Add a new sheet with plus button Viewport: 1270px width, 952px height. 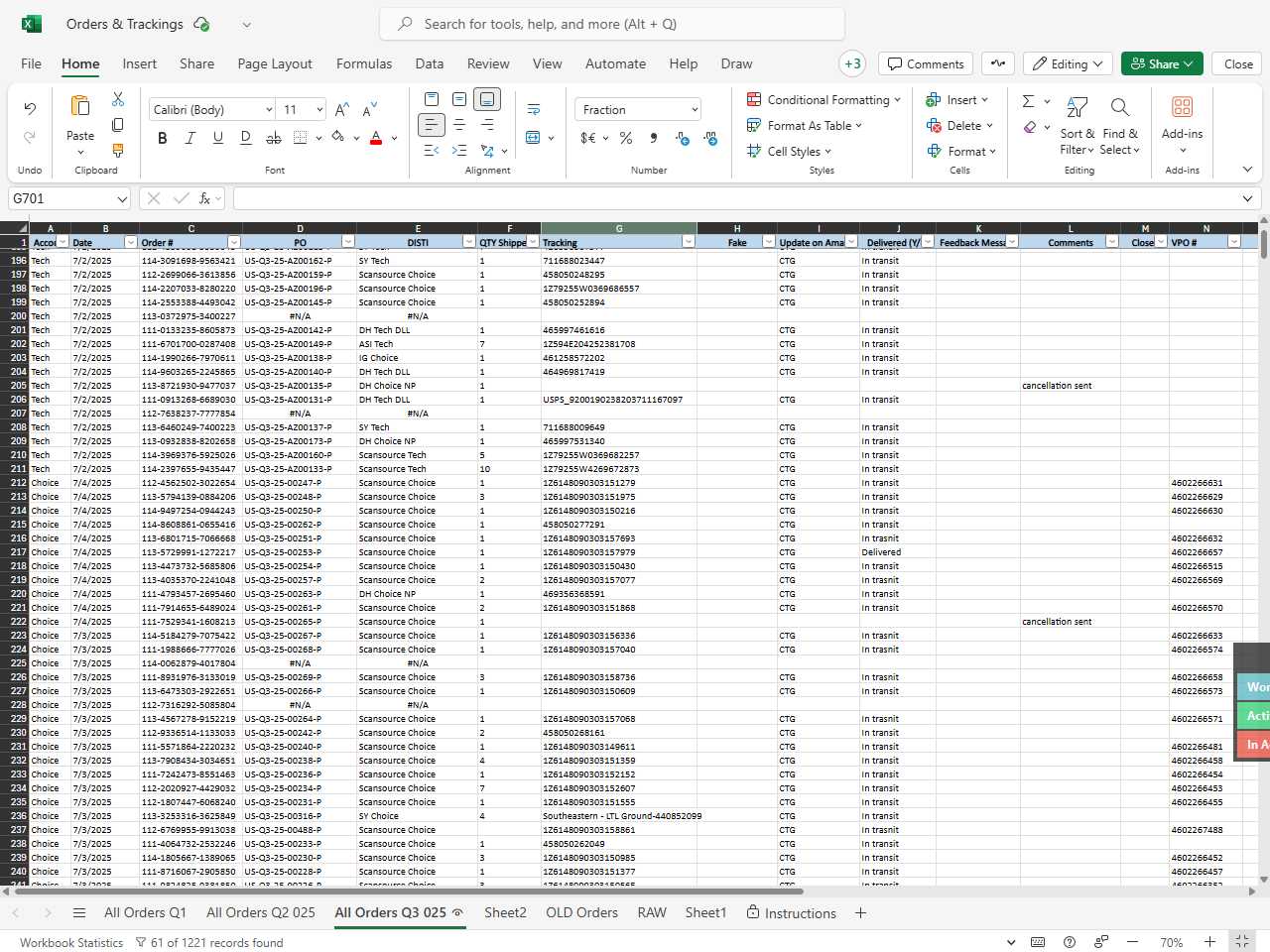point(860,912)
